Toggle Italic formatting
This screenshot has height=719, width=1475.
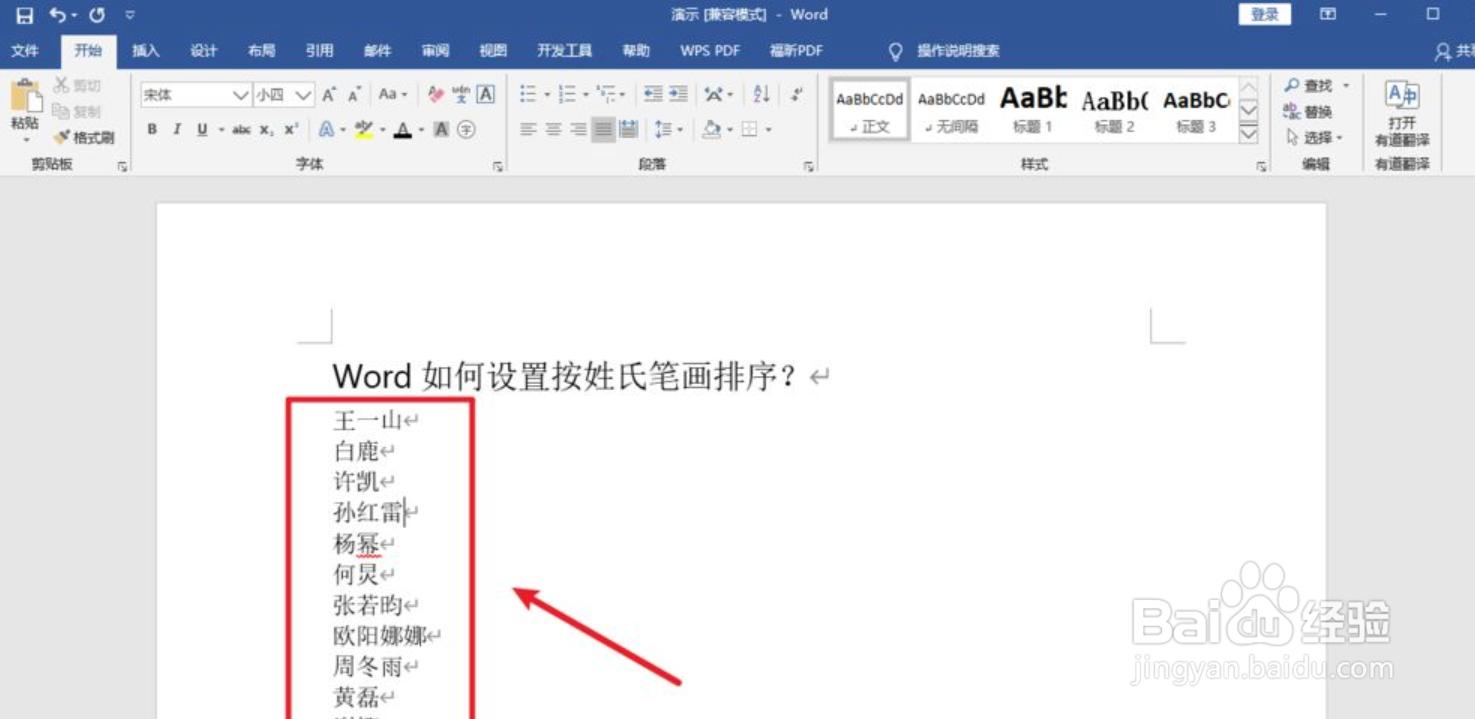click(177, 129)
